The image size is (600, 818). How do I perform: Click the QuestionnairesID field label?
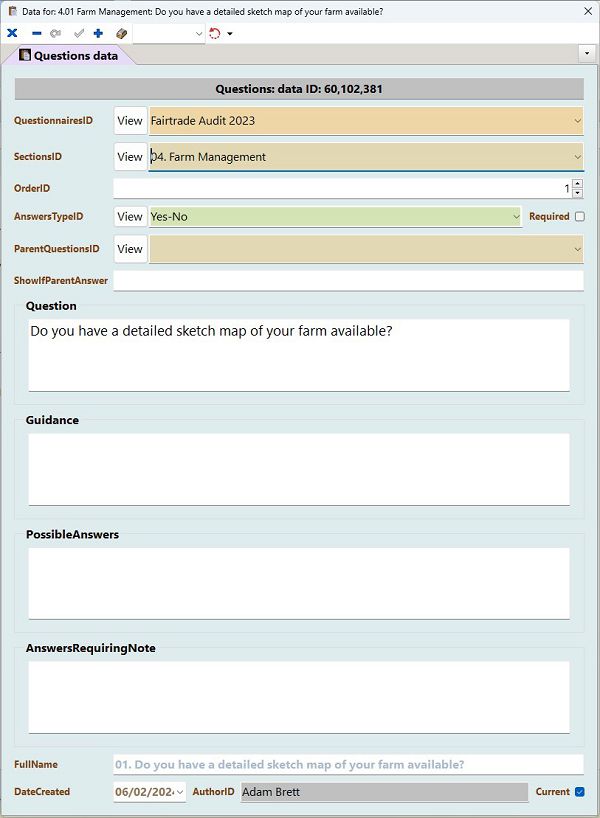53,121
